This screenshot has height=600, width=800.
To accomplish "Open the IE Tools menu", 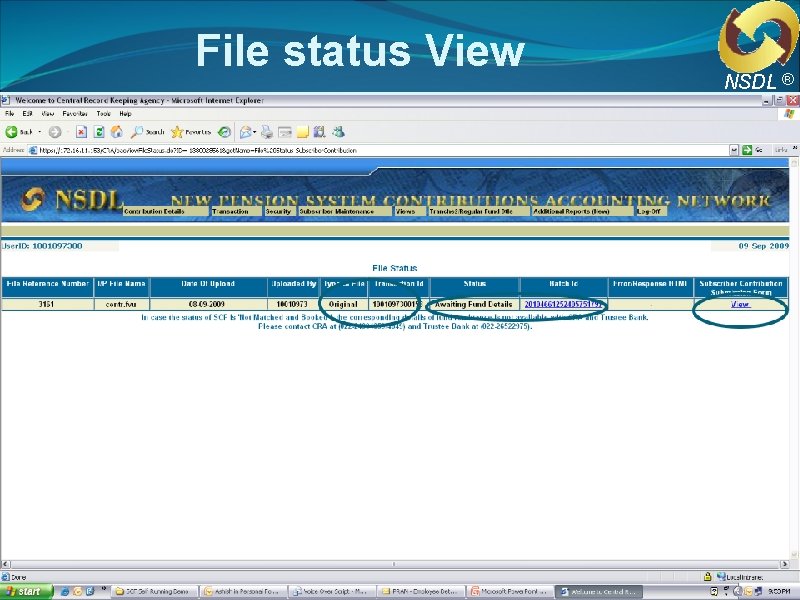I will click(x=104, y=114).
